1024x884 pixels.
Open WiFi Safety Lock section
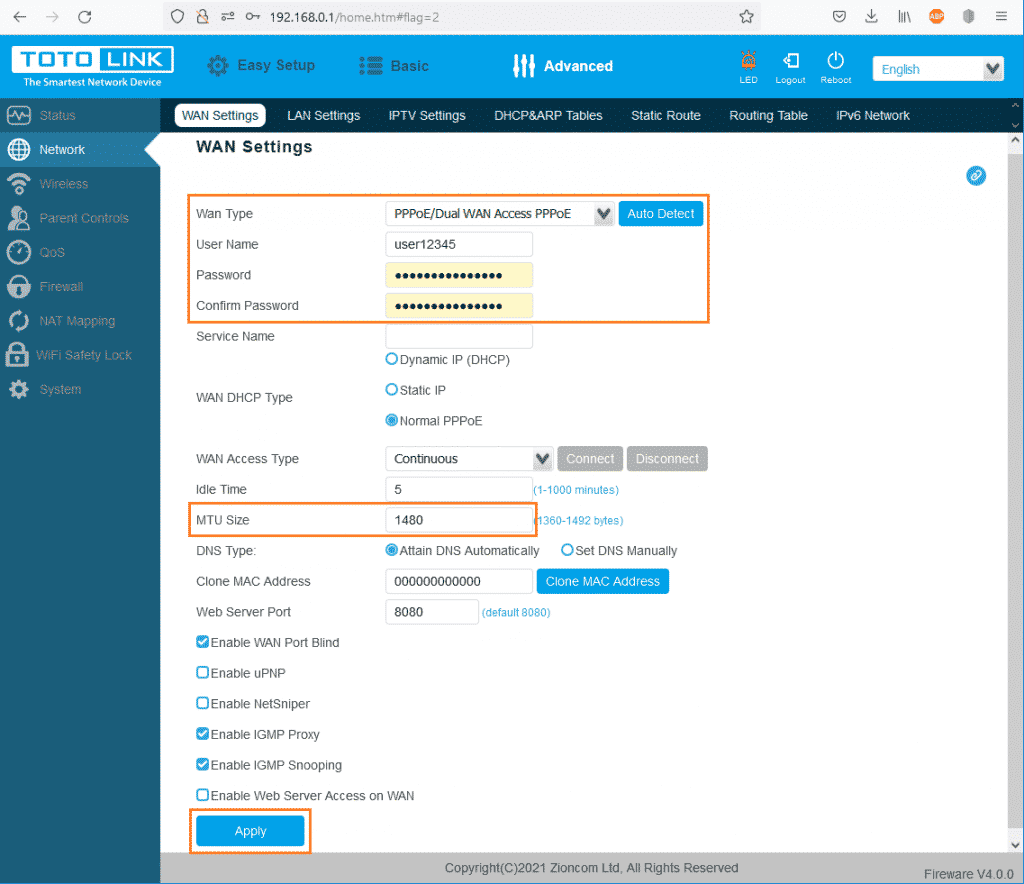[x=83, y=355]
